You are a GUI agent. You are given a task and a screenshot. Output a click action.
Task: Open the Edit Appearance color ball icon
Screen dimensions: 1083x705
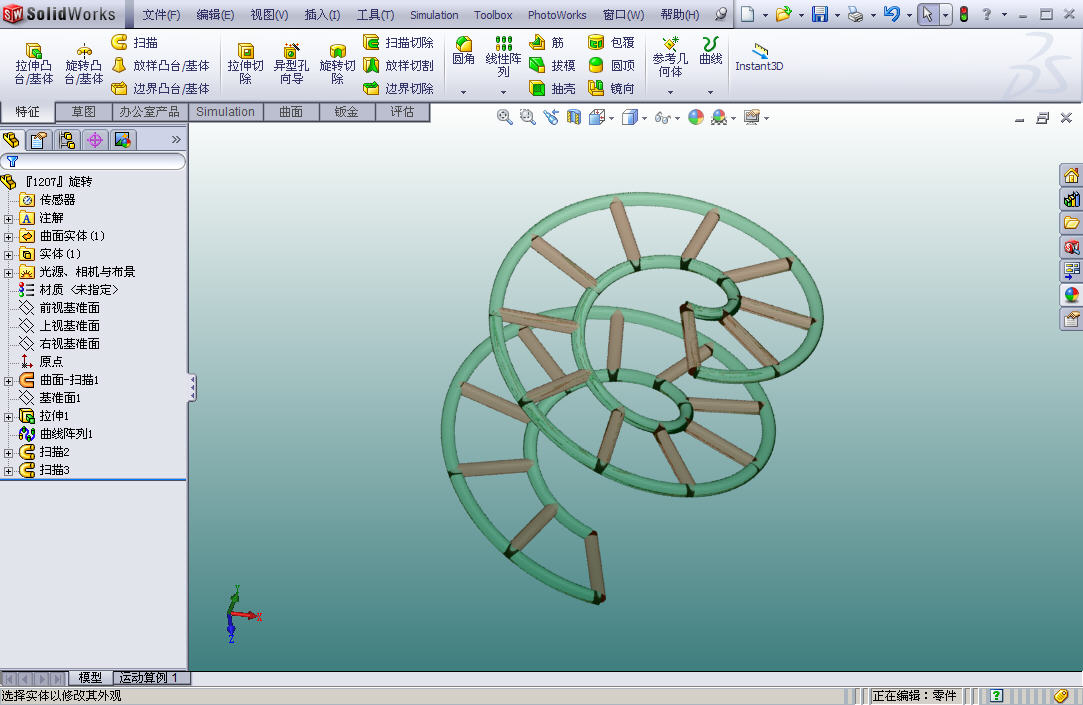click(696, 117)
